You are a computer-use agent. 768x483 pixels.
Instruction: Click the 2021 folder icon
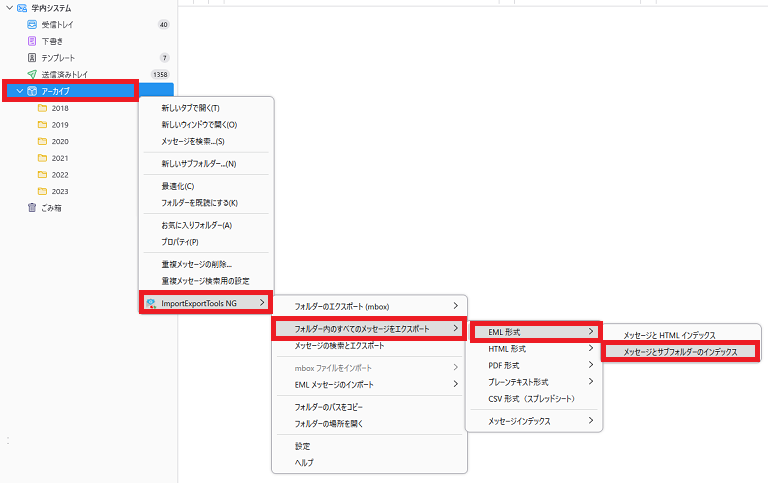tap(43, 158)
